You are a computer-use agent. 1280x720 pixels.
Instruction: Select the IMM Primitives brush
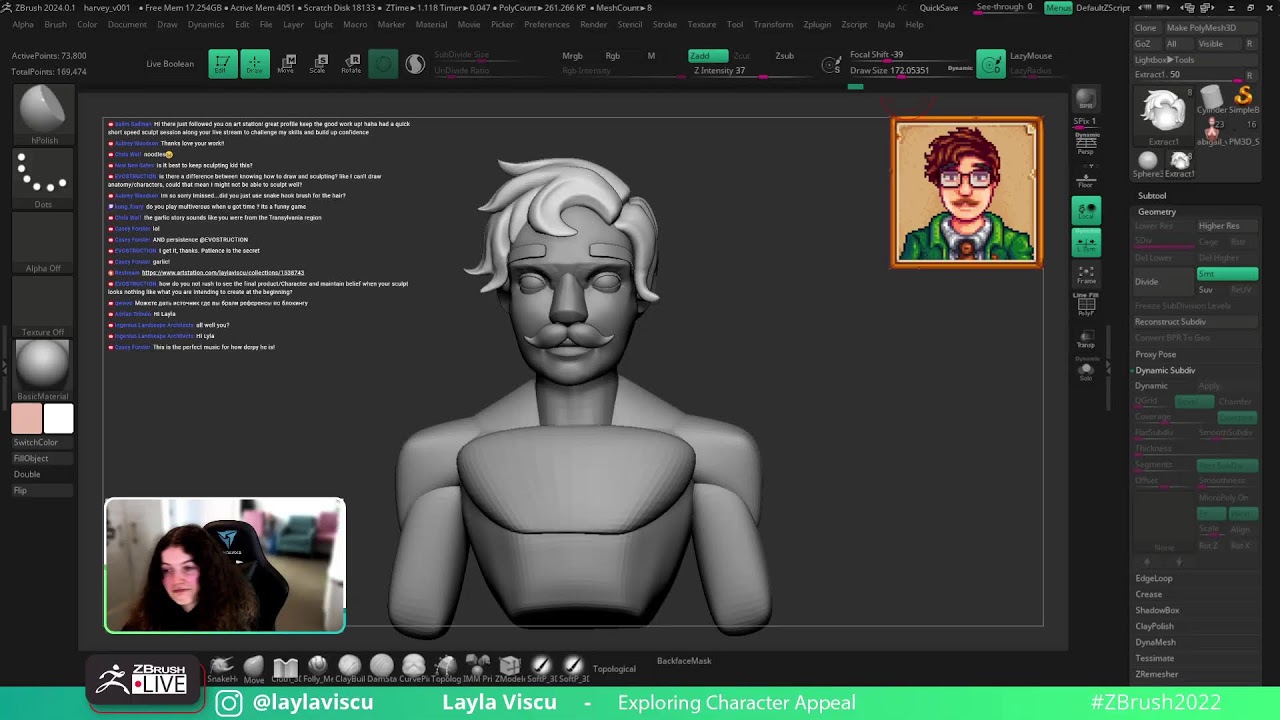(478, 667)
